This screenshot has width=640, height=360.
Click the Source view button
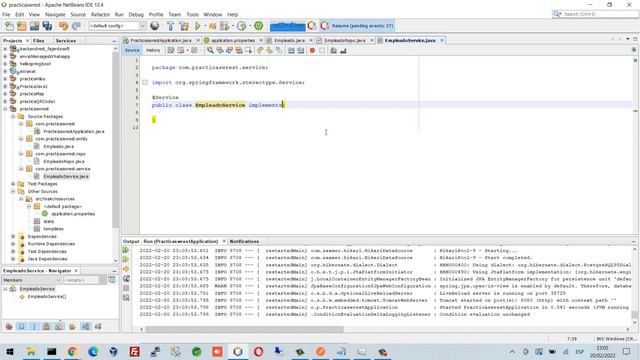132,50
